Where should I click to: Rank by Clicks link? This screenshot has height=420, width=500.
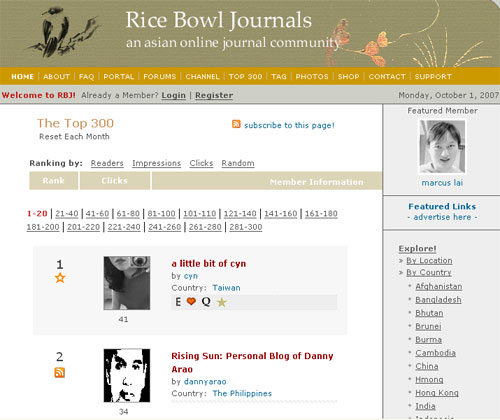click(201, 163)
